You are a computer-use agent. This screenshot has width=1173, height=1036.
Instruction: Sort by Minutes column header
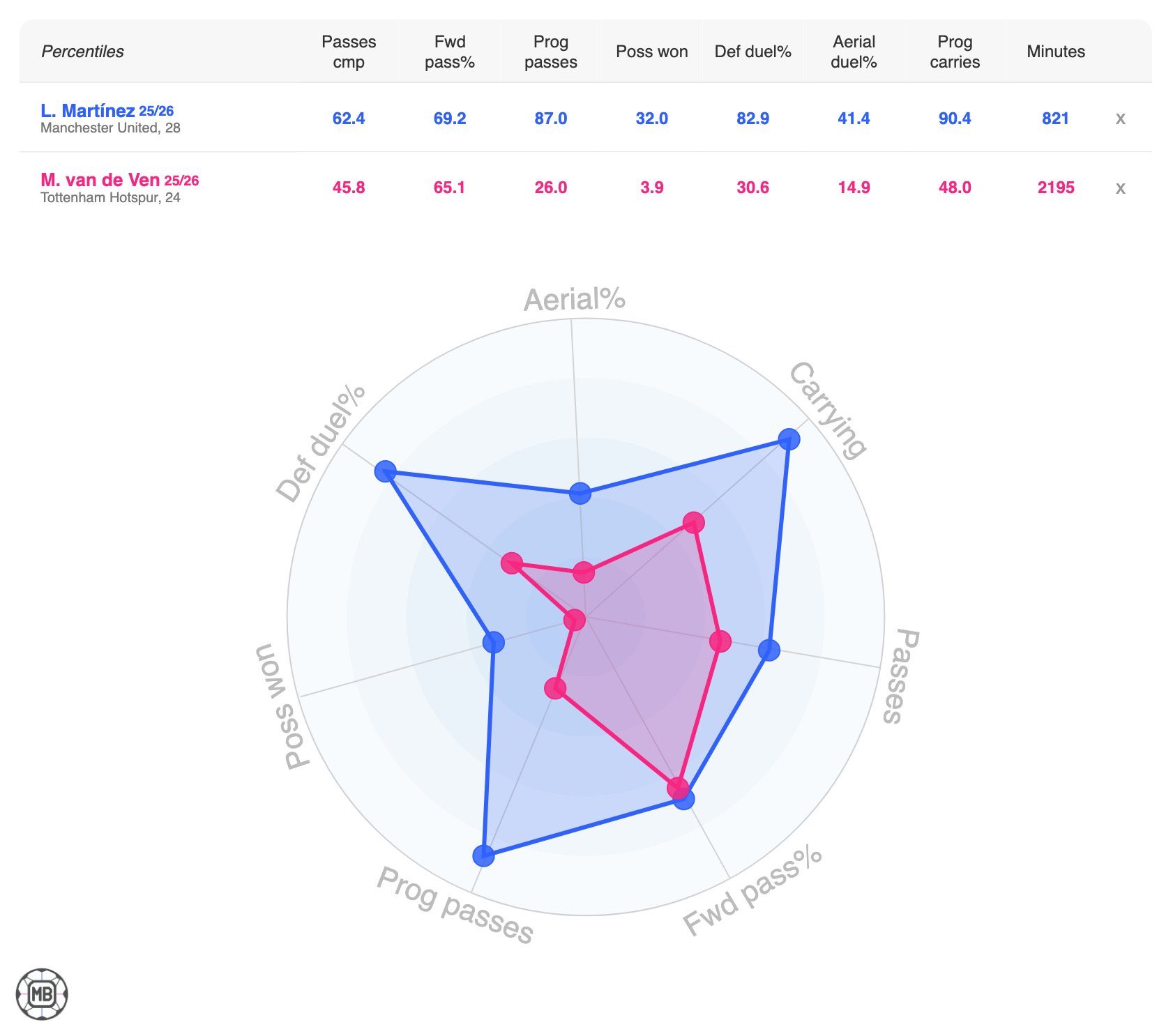pos(1056,52)
